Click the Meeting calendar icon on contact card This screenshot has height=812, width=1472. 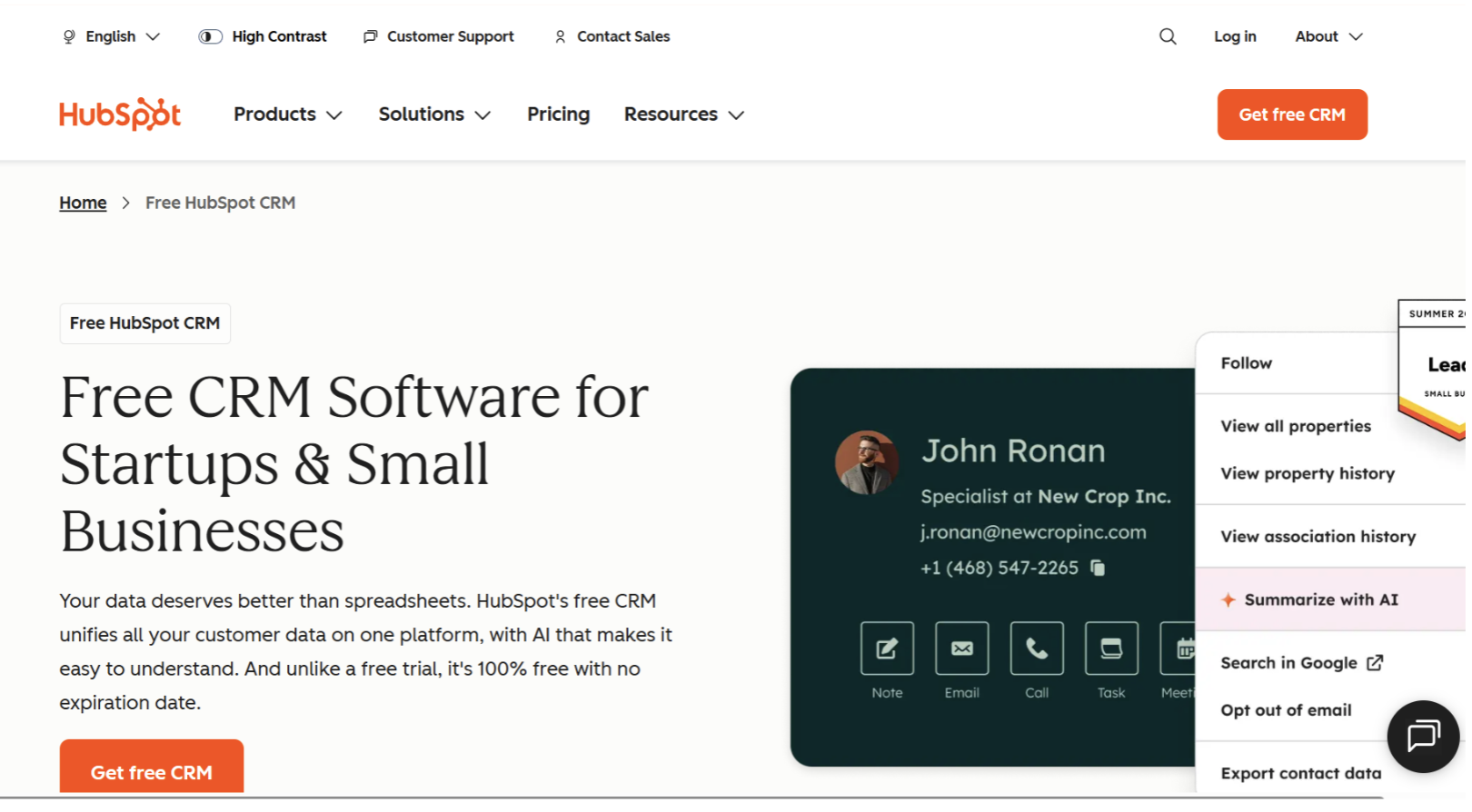point(1179,649)
